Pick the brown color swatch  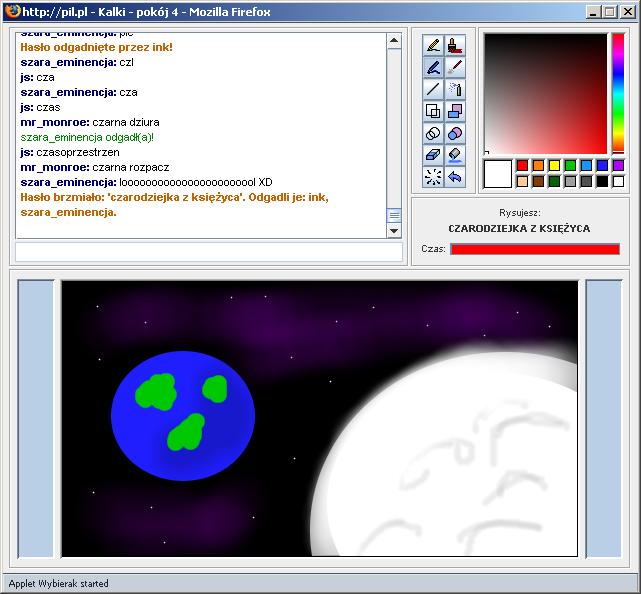point(538,181)
